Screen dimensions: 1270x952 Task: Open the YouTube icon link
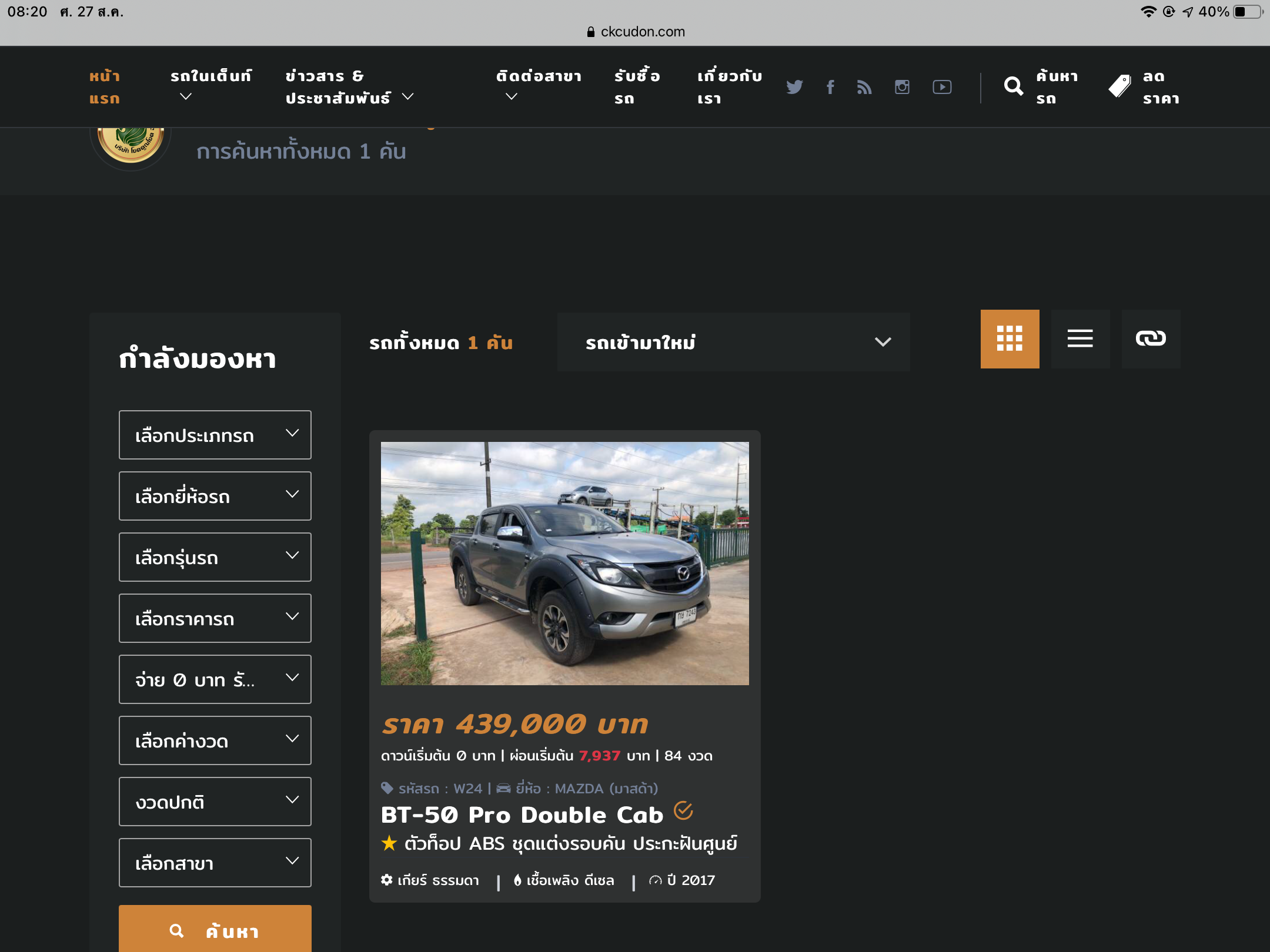942,87
